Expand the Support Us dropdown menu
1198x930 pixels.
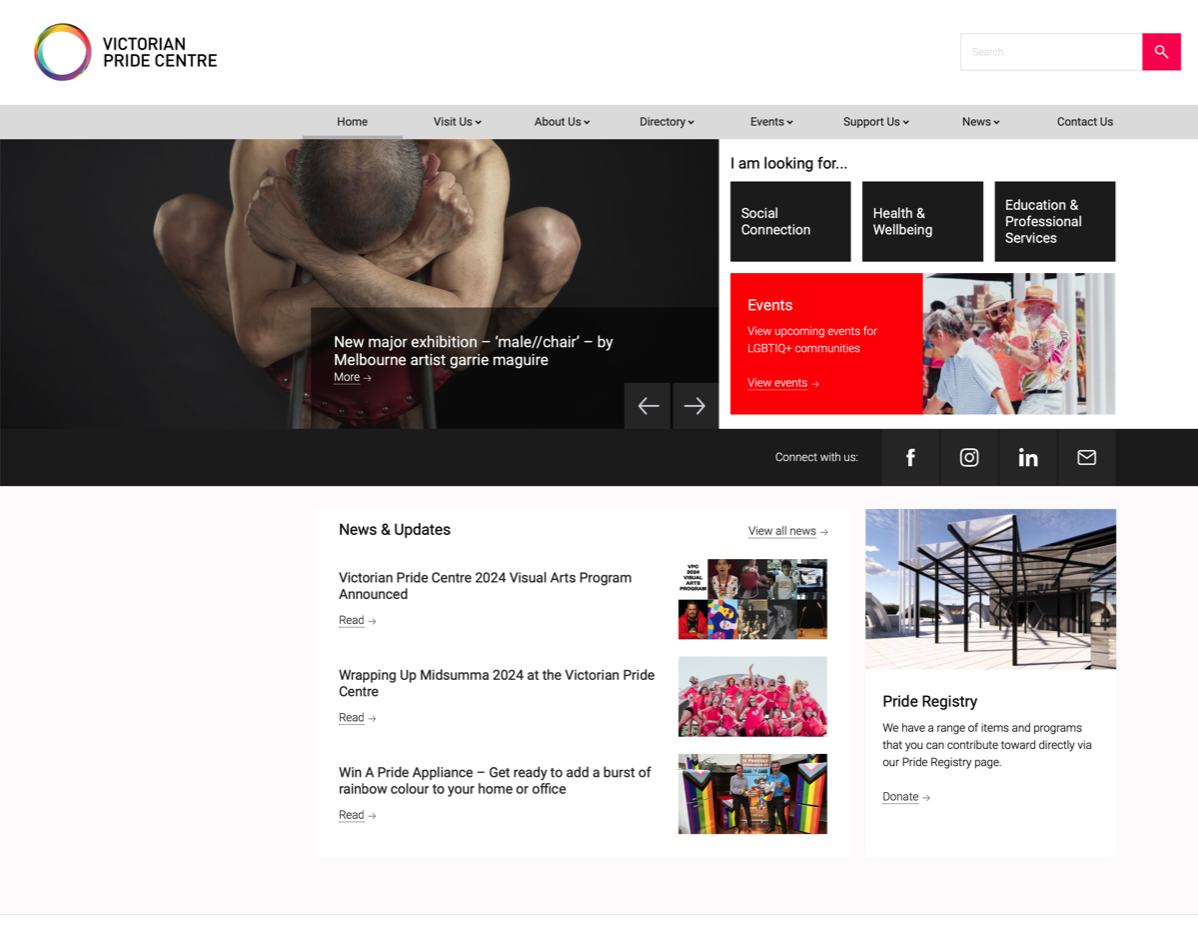pos(875,122)
